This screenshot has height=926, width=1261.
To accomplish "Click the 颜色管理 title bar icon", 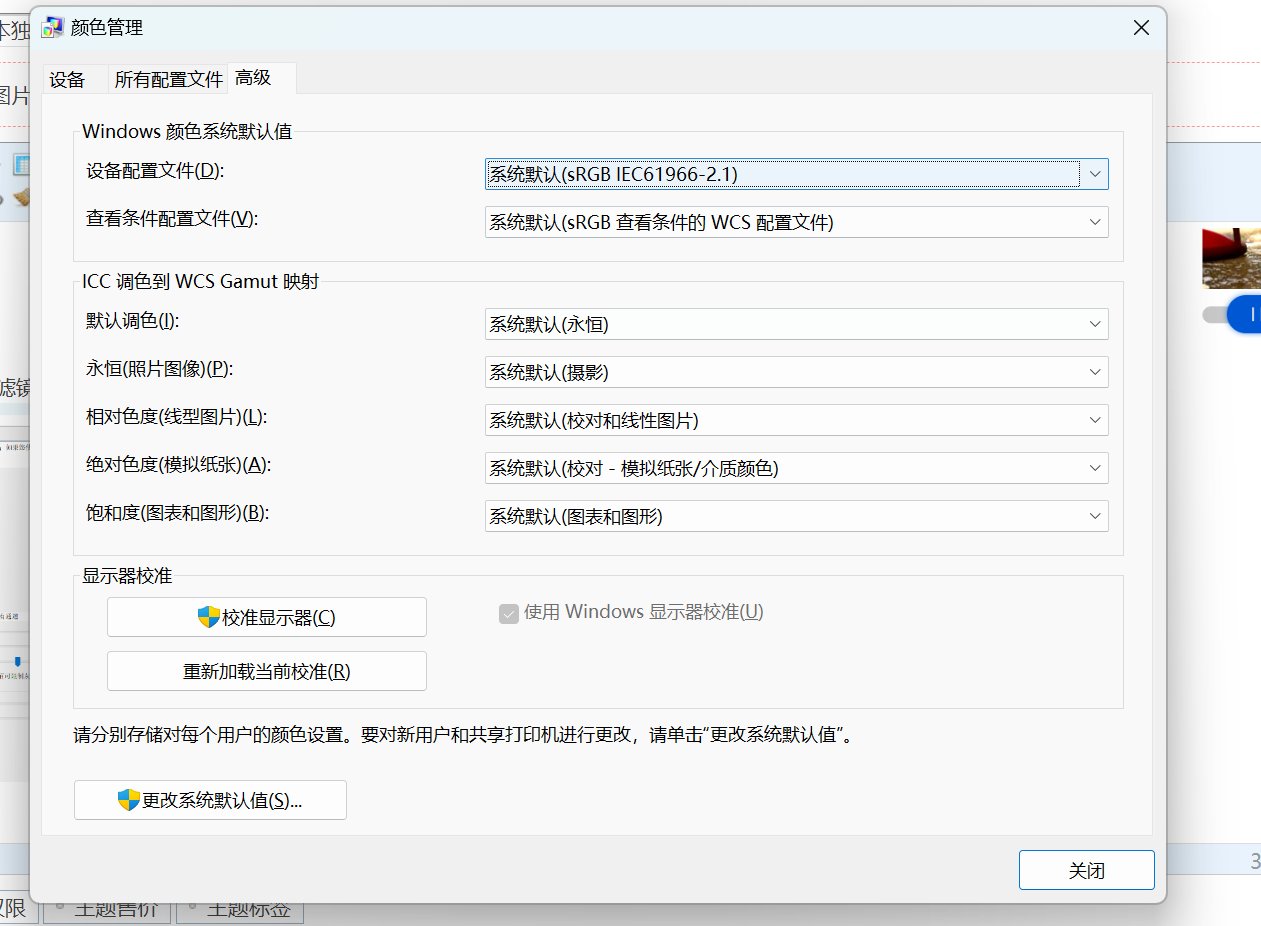I will coord(53,28).
